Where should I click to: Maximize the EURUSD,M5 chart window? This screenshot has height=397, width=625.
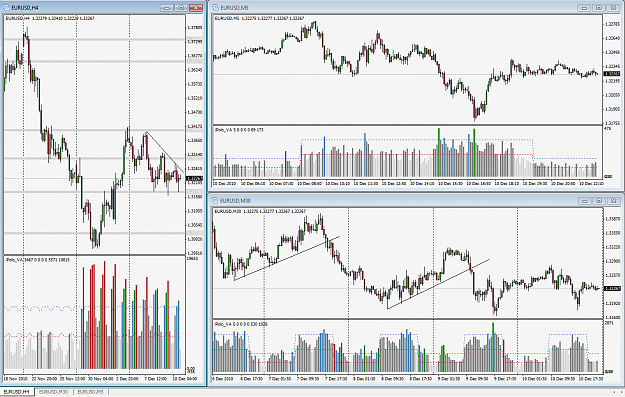(599, 8)
